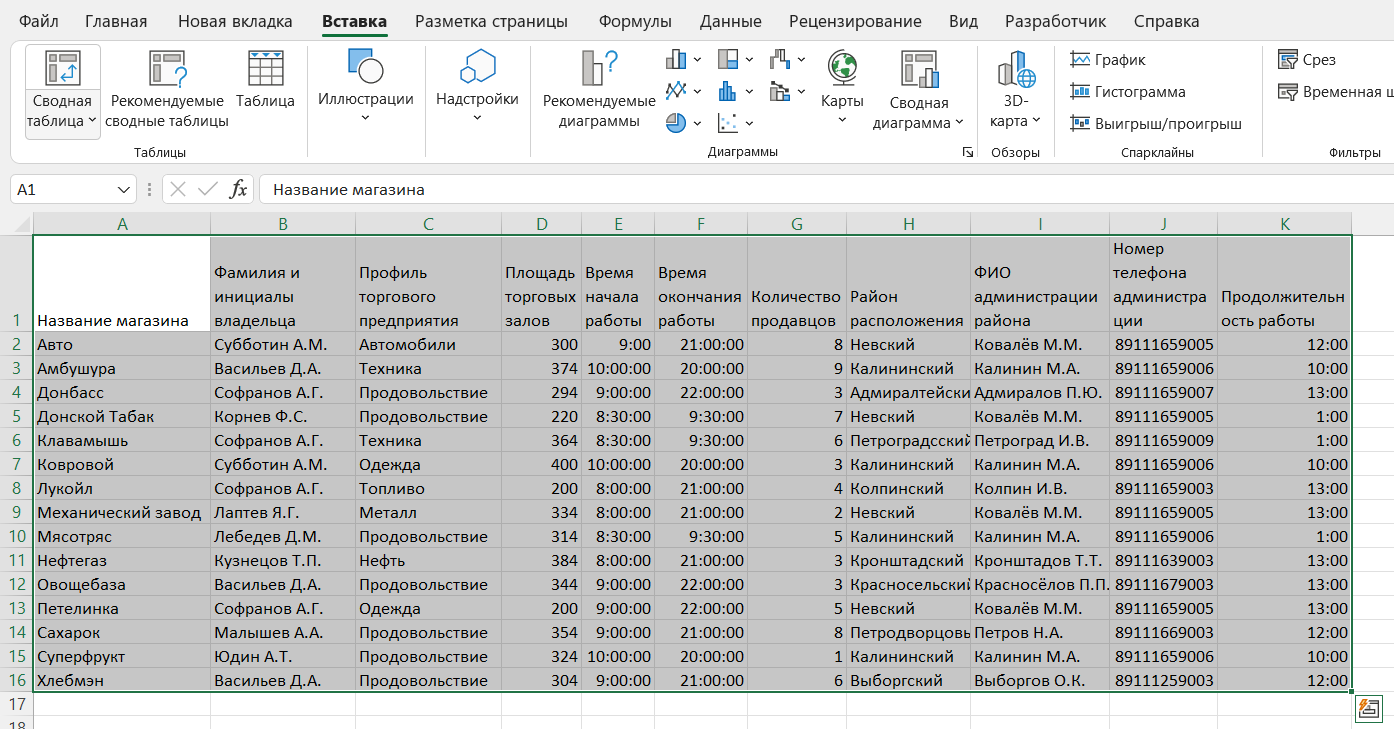This screenshot has width=1394, height=729.
Task: Select the Количество продавцов header cell
Action: [x=796, y=284]
